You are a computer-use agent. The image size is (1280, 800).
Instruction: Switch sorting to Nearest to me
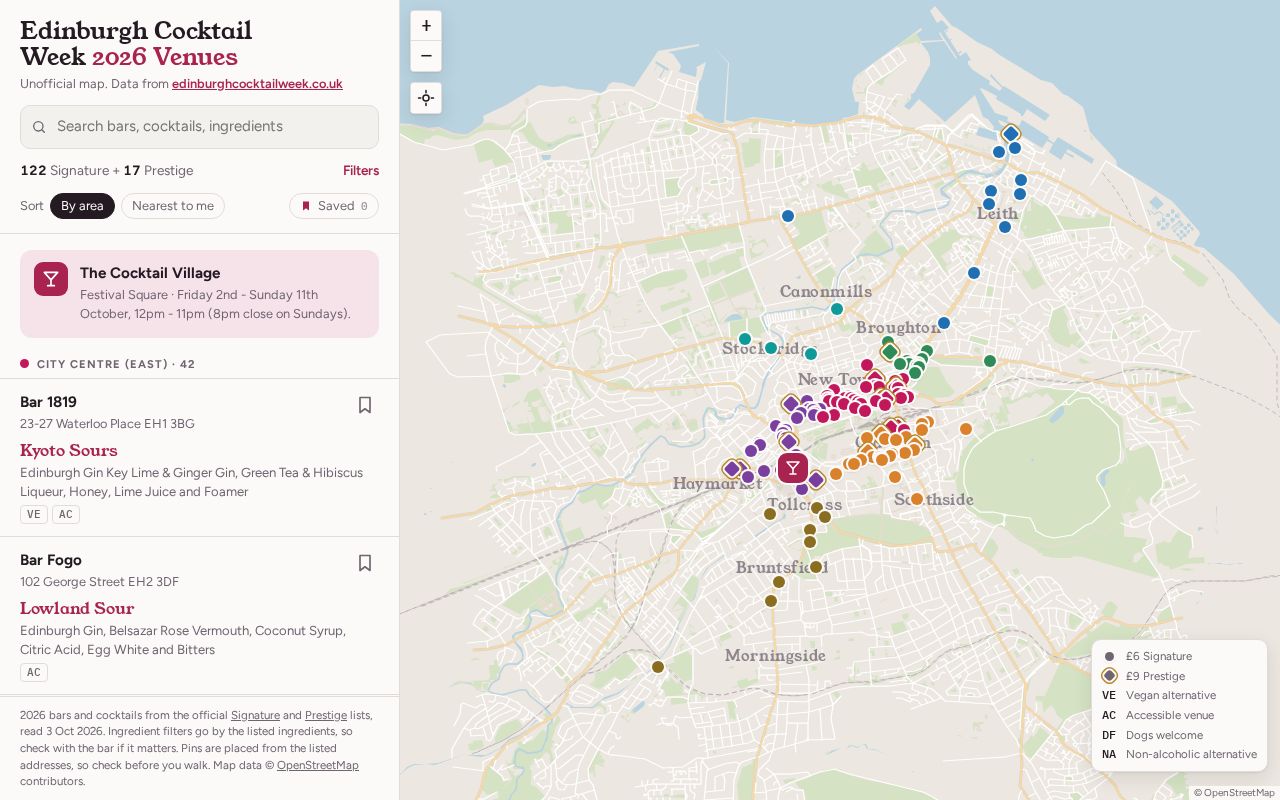pyautogui.click(x=173, y=206)
